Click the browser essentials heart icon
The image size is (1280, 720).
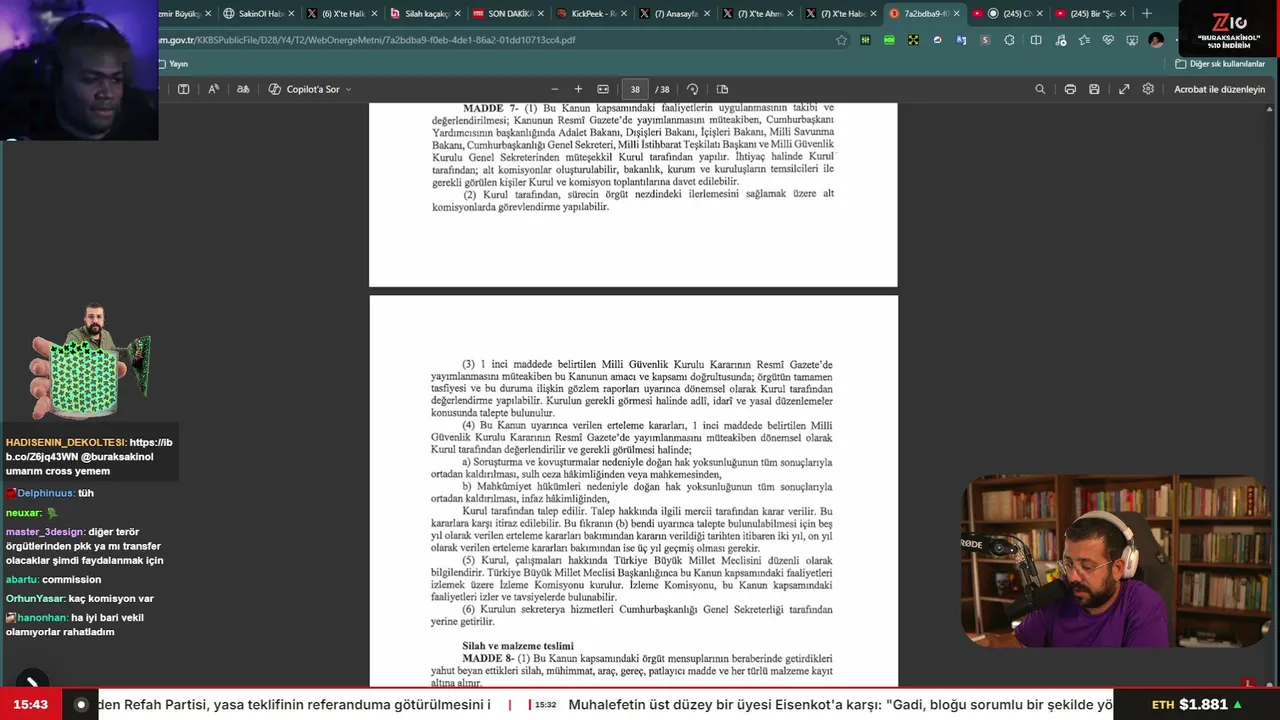click(1108, 40)
